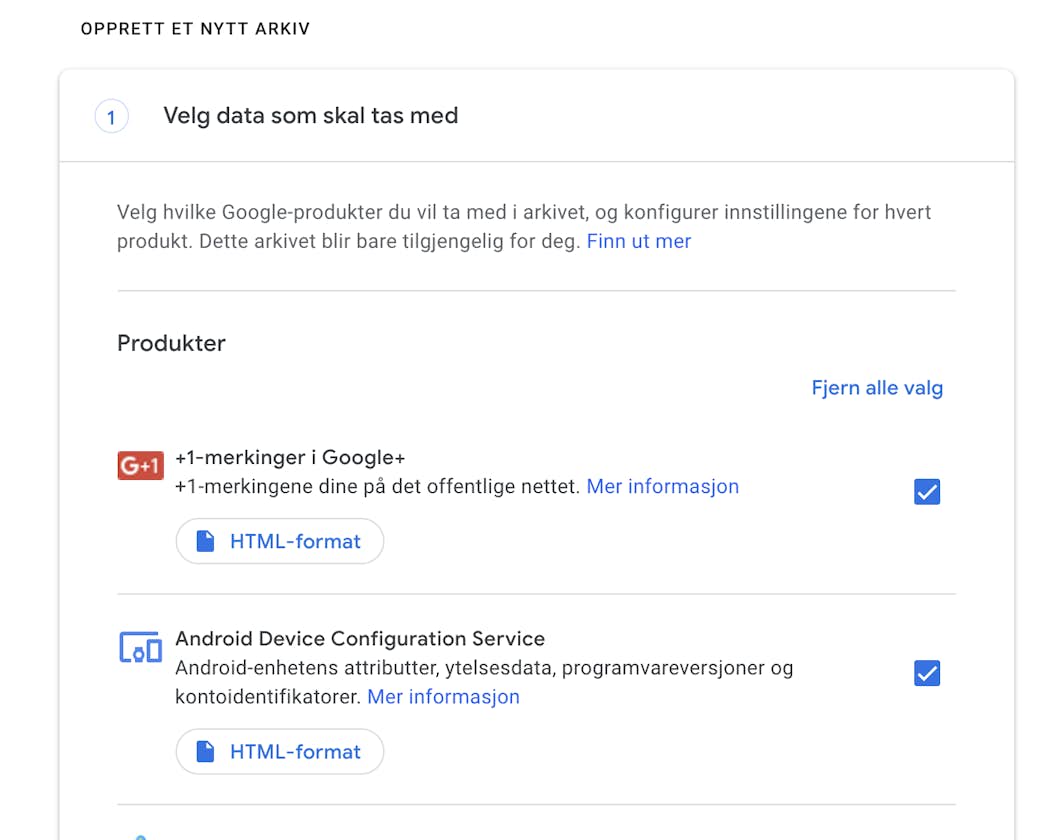Image resolution: width=1052 pixels, height=840 pixels.
Task: Click the step 1 number circle
Action: [x=111, y=116]
